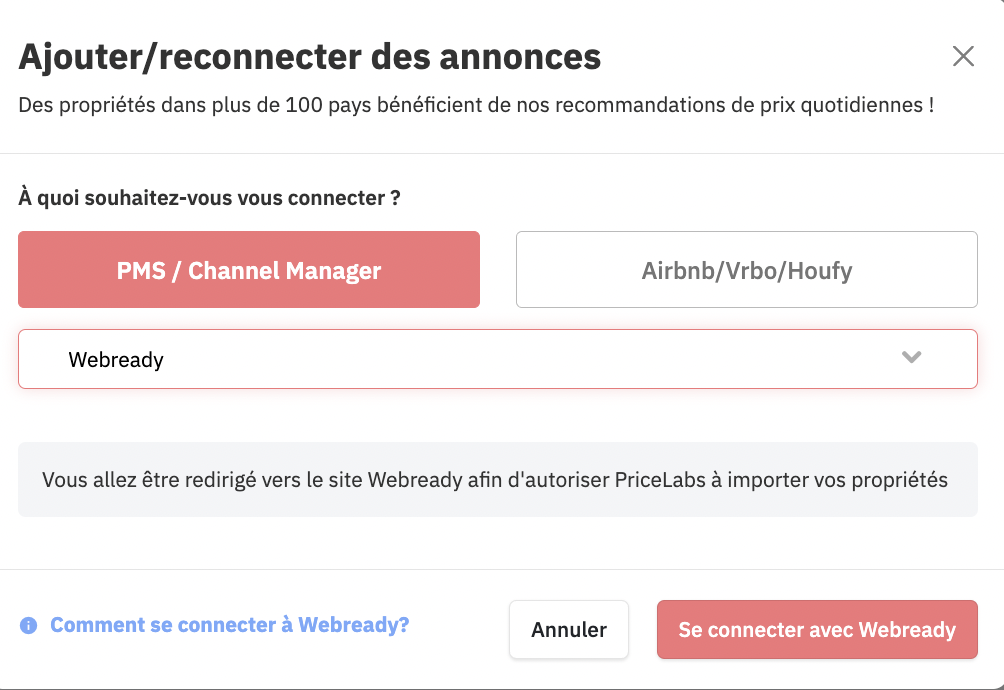Dismiss the dialog using the X icon

click(963, 56)
